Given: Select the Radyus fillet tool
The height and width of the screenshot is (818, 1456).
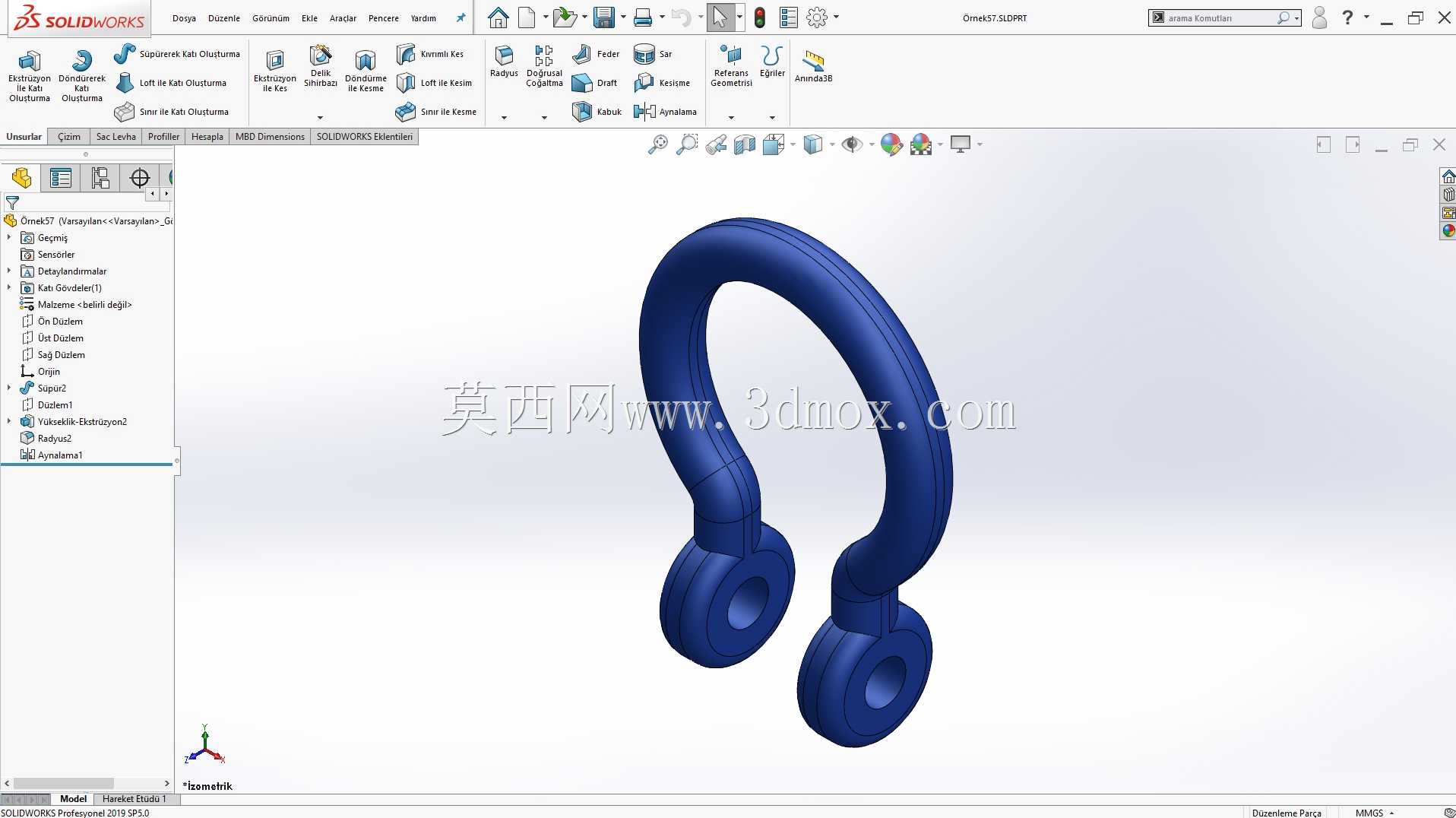Looking at the screenshot, I should click(x=504, y=62).
